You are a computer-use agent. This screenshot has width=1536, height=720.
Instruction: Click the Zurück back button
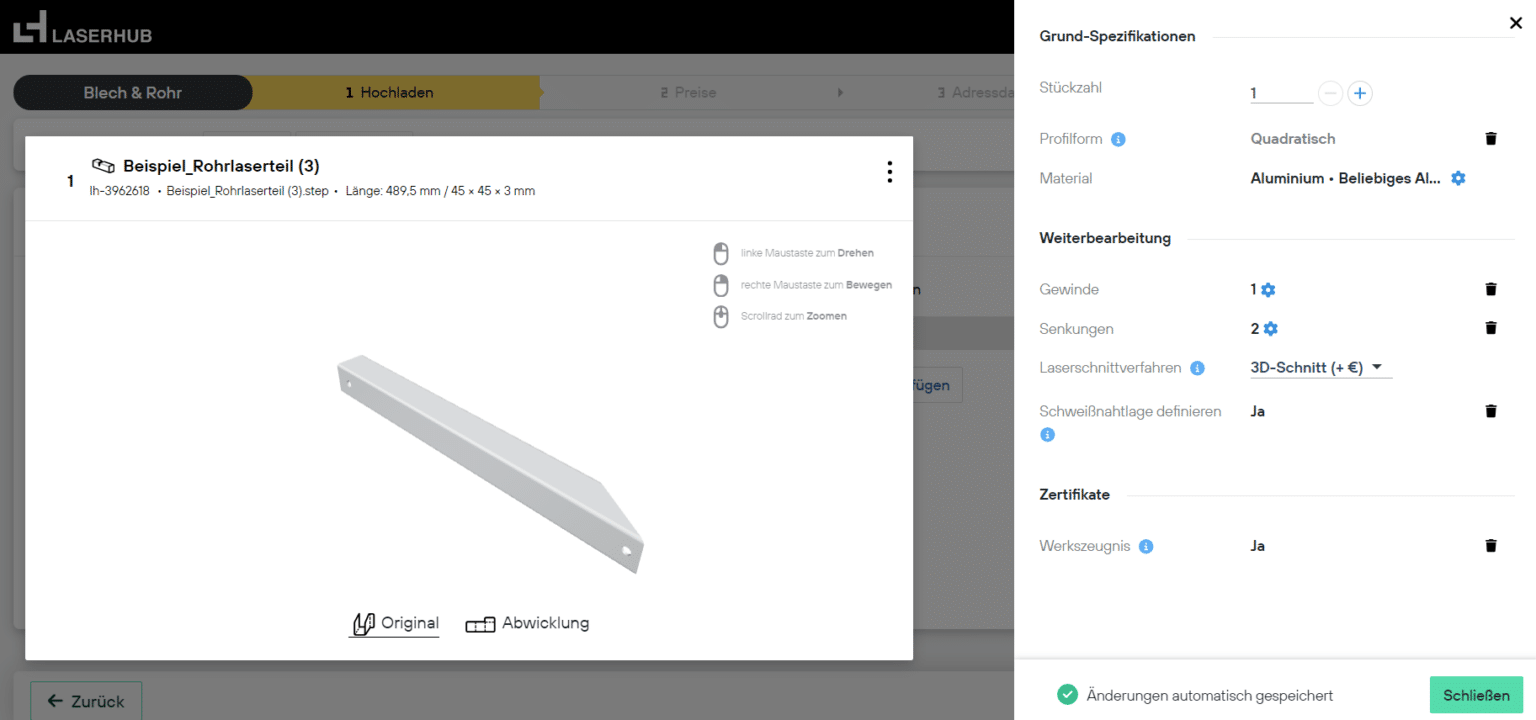(x=85, y=701)
